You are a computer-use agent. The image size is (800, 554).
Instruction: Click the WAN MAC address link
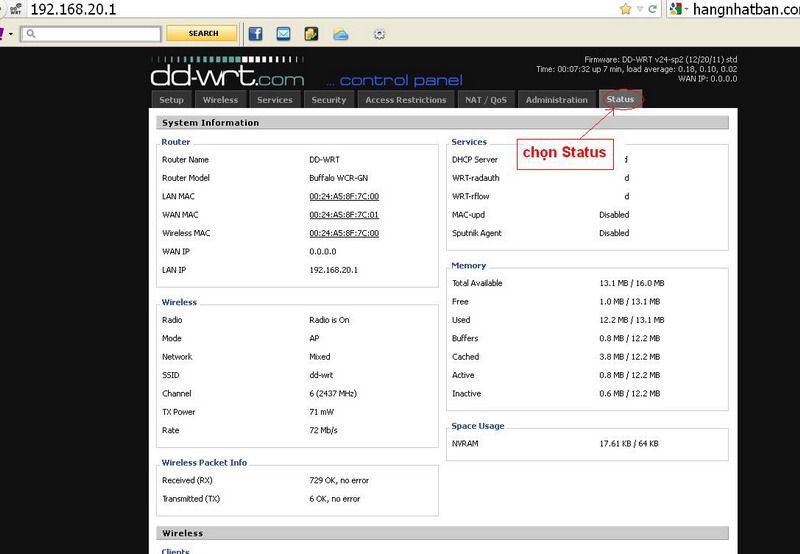point(344,215)
